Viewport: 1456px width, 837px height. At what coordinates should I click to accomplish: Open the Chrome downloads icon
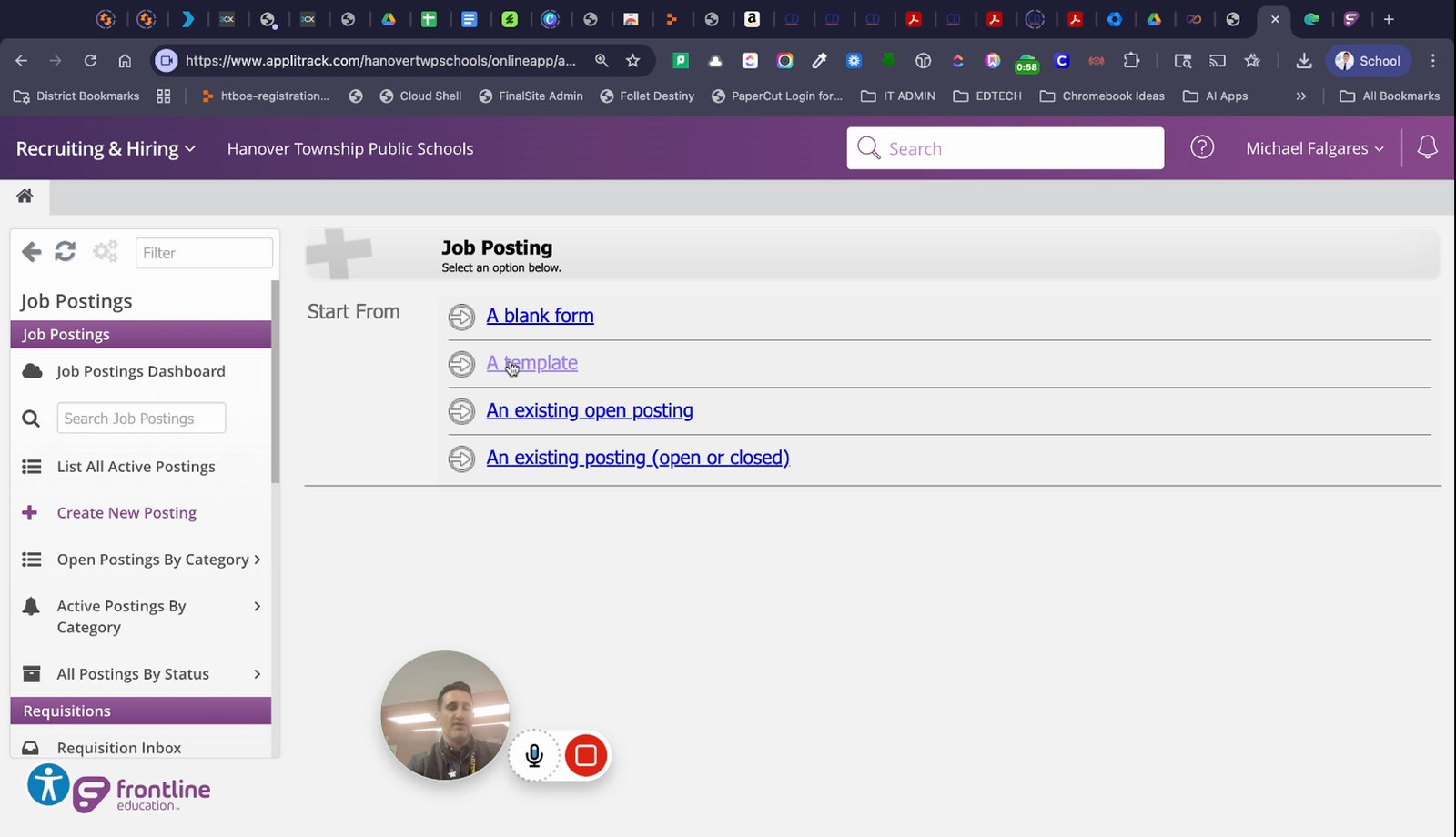1304,61
